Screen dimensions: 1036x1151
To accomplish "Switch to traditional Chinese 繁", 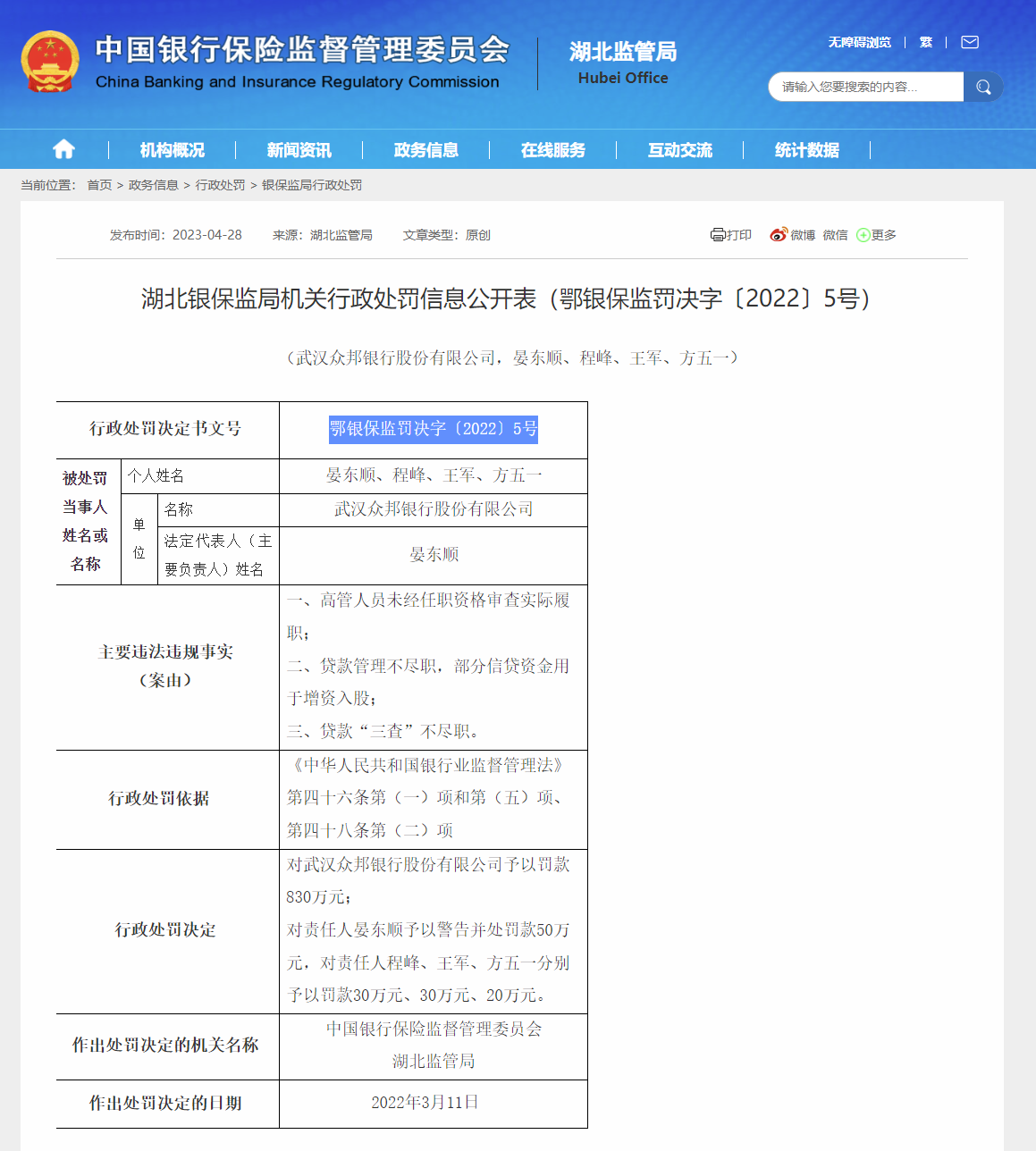I will [x=926, y=42].
